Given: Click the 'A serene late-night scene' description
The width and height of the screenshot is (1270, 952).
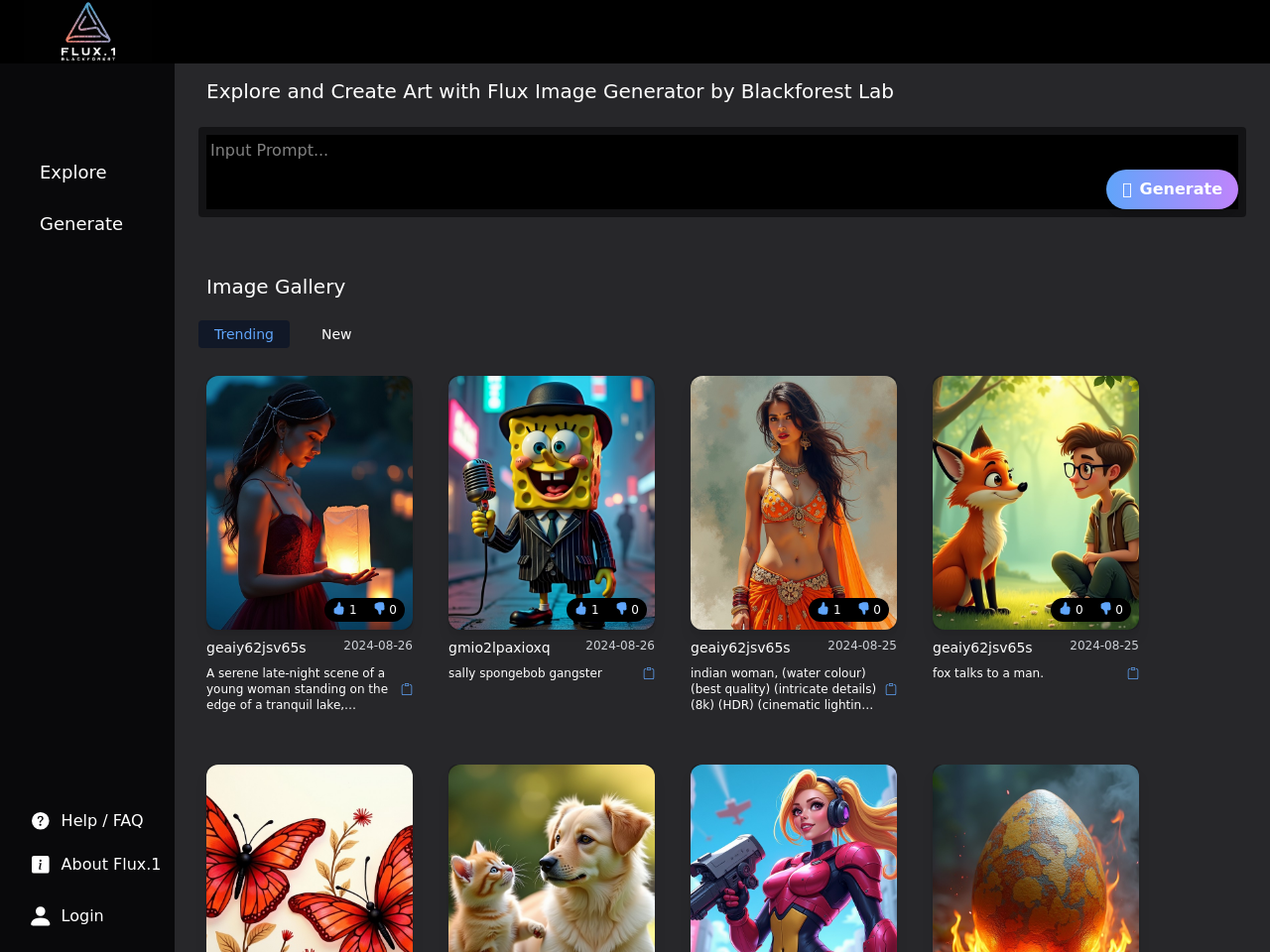Looking at the screenshot, I should coord(298,689).
